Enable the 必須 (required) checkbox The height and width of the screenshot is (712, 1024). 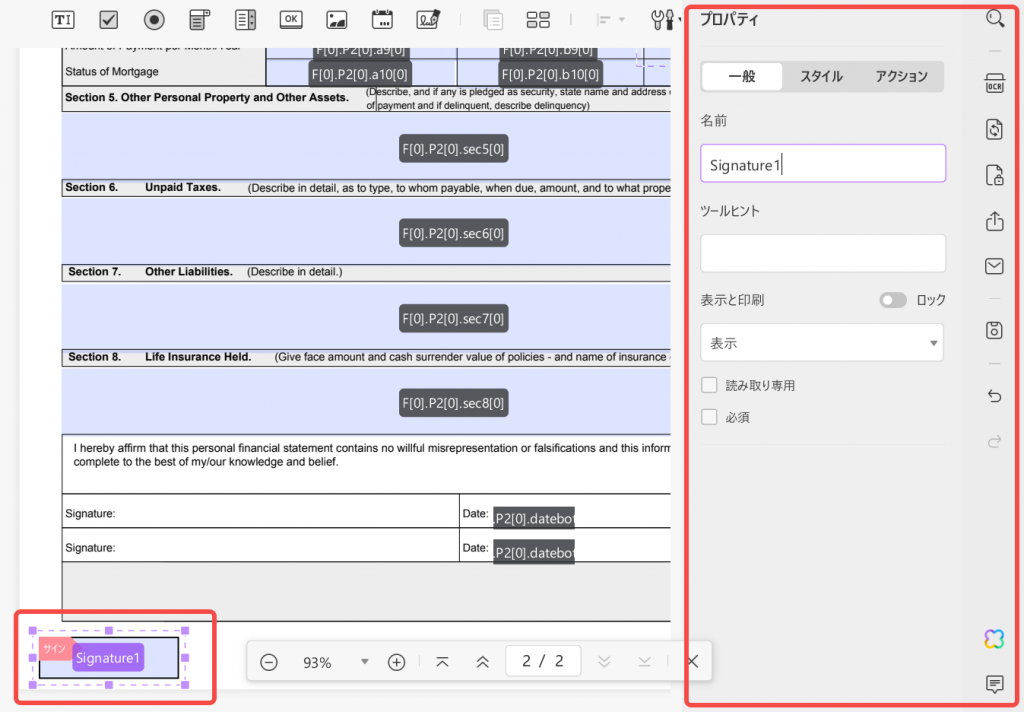click(x=709, y=417)
